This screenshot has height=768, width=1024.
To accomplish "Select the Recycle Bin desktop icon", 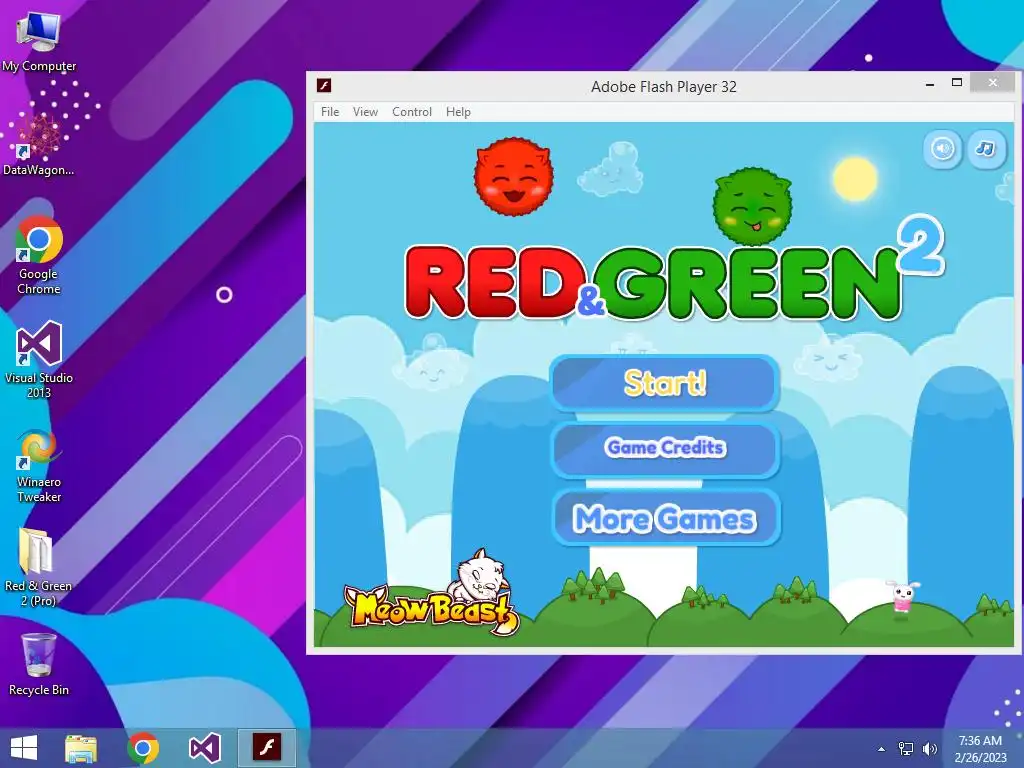I will tap(39, 664).
